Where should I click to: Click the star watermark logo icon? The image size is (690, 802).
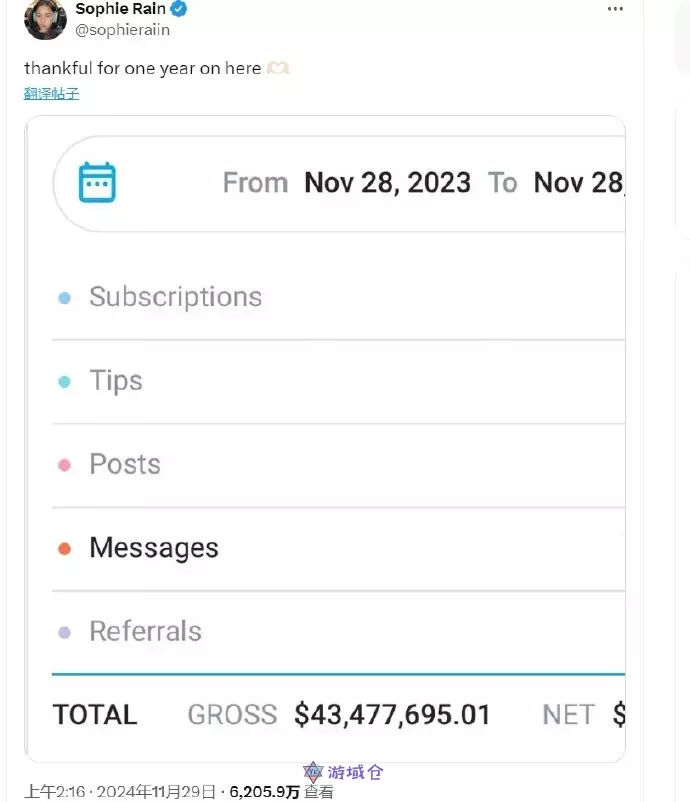click(314, 773)
